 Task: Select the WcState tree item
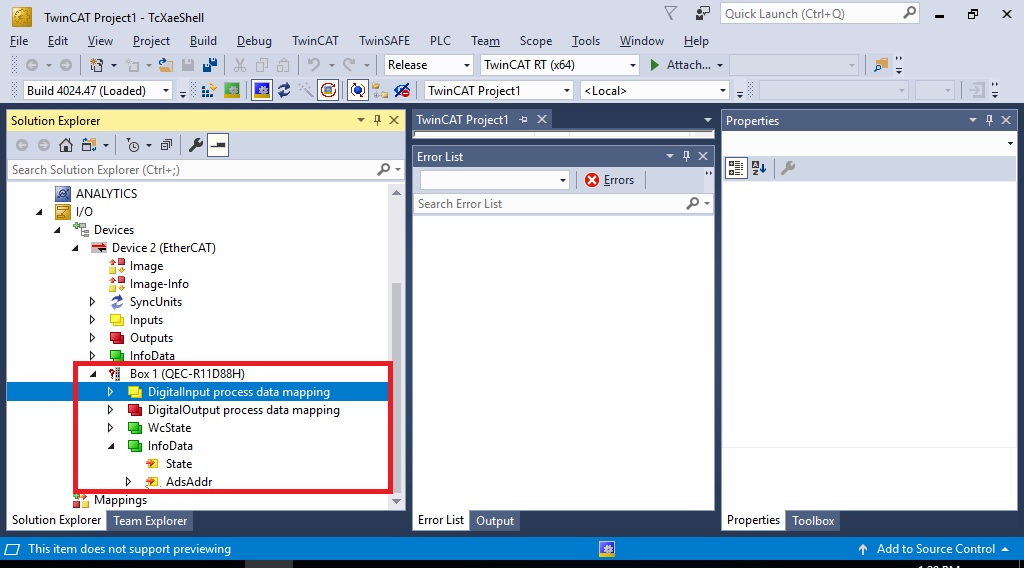(x=169, y=428)
